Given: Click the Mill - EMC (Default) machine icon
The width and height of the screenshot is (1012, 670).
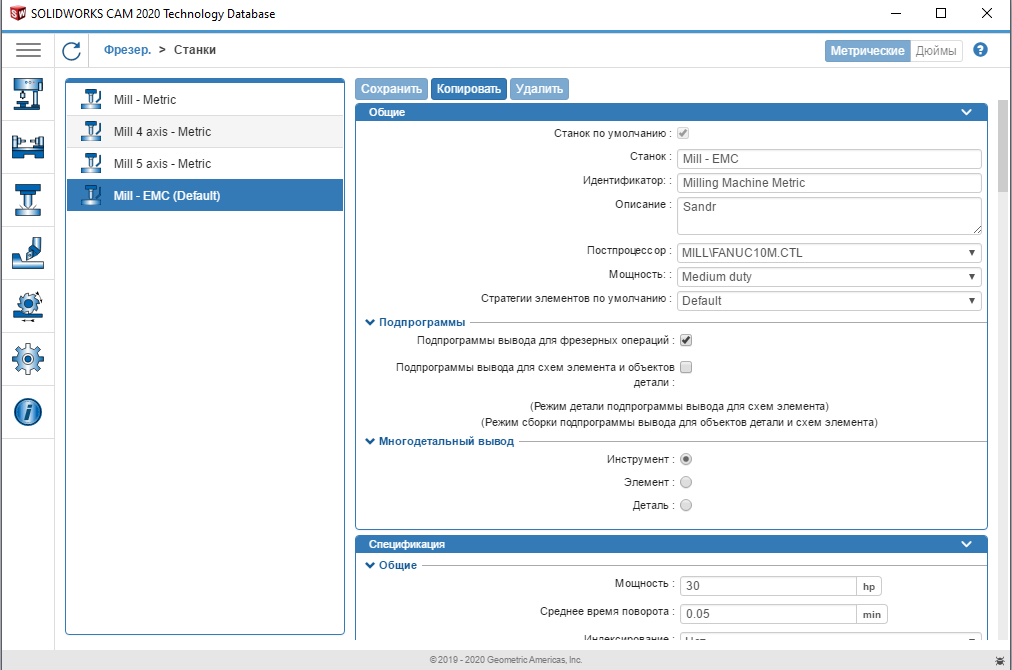Looking at the screenshot, I should [91, 195].
